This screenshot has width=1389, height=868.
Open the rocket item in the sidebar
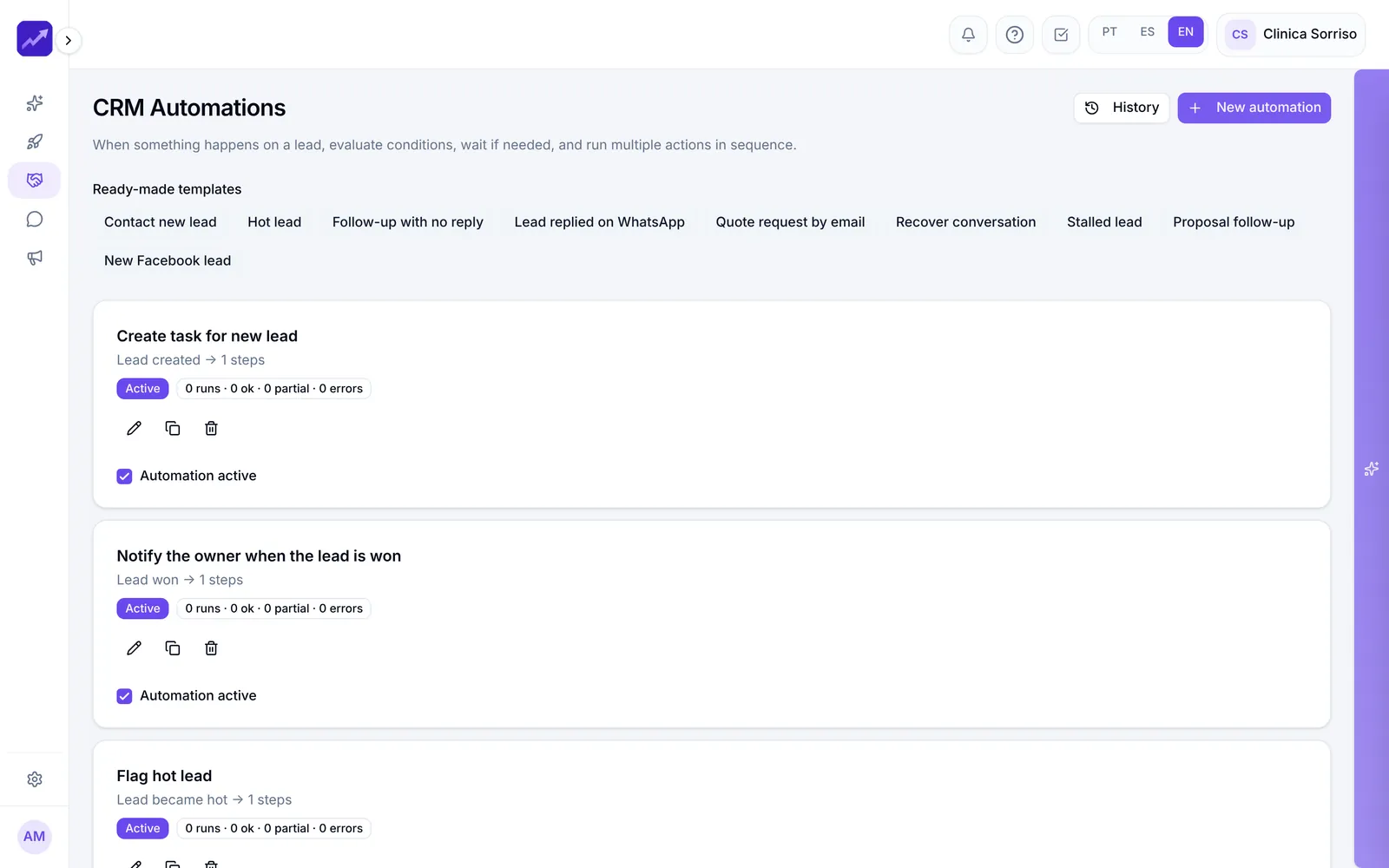point(35,141)
